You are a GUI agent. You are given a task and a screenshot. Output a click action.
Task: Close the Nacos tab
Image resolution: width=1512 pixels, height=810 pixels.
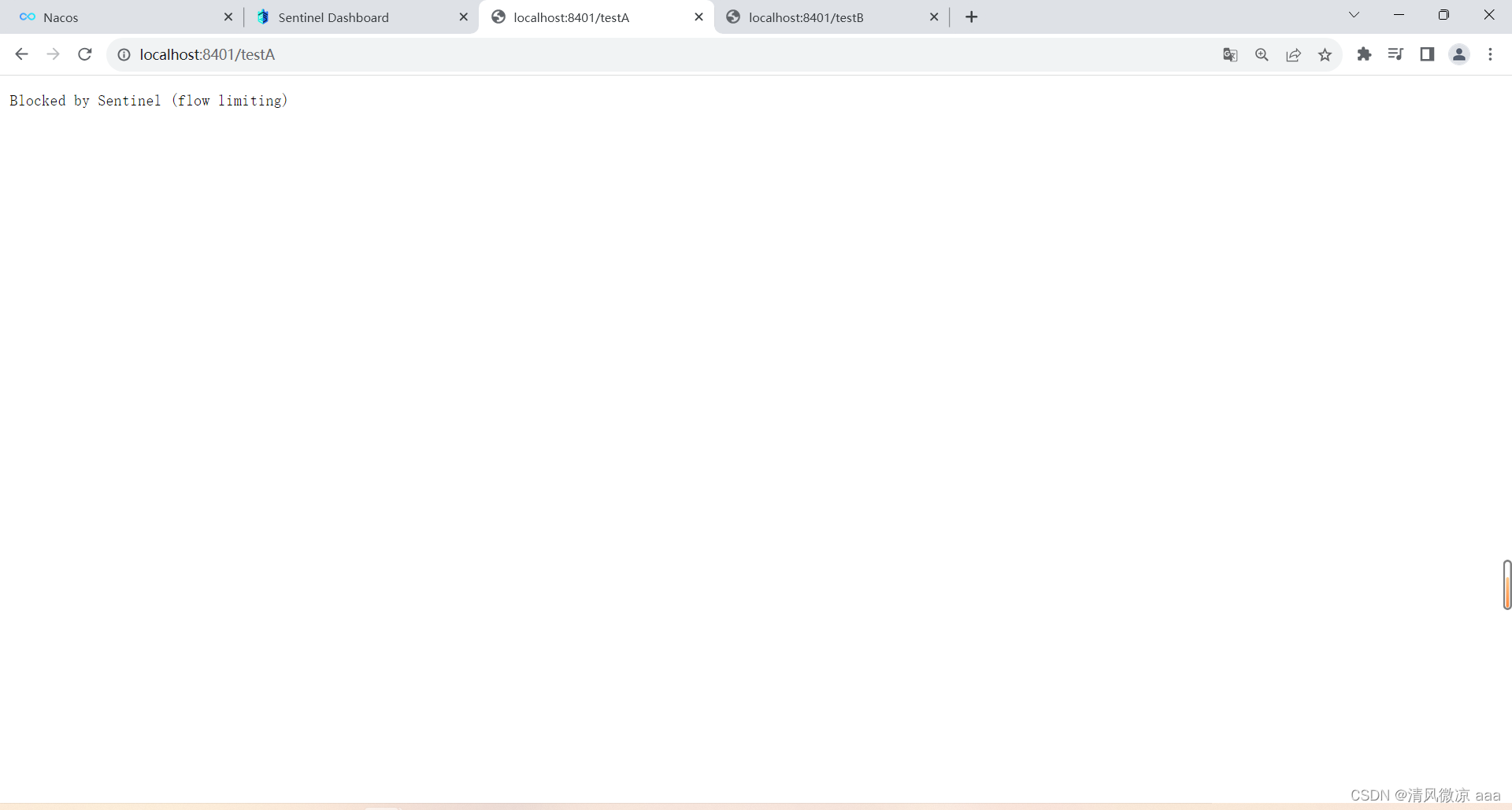tap(228, 17)
